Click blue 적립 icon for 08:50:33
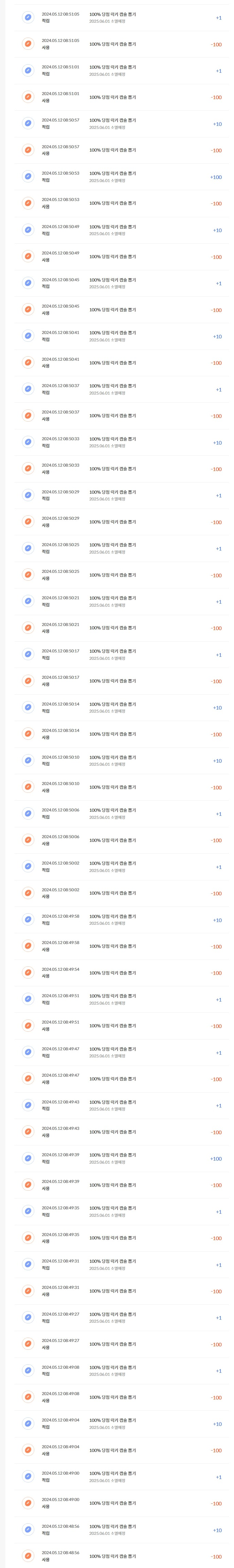The image size is (234, 1568). 27,443
